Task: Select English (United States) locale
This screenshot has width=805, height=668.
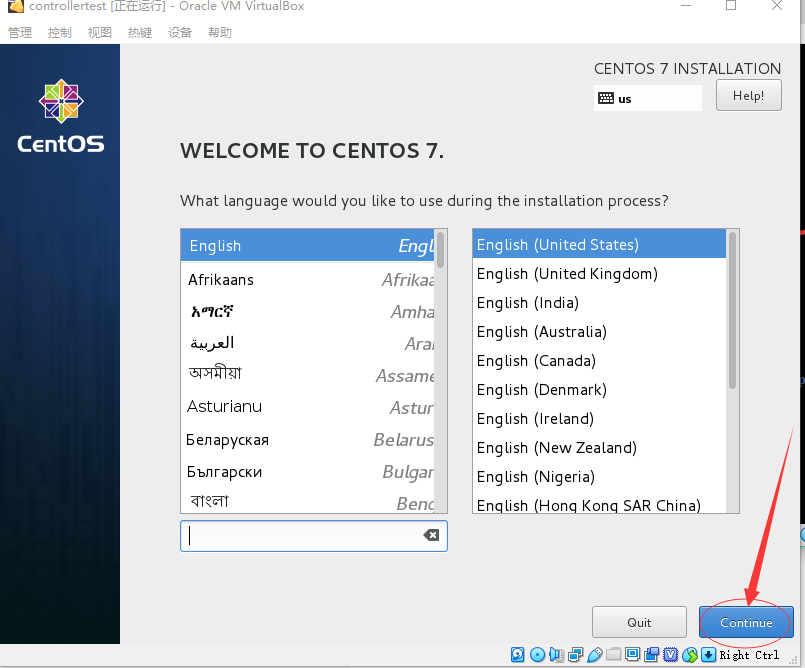Action: (599, 244)
